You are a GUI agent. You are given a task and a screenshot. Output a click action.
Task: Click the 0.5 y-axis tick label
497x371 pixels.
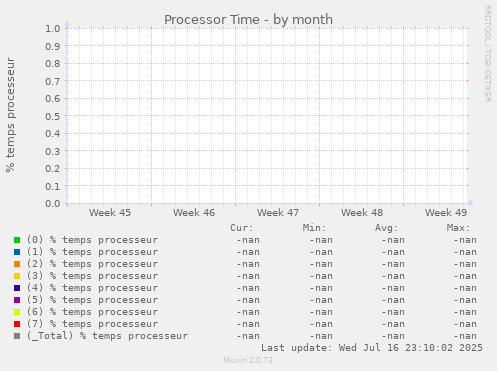(53, 116)
